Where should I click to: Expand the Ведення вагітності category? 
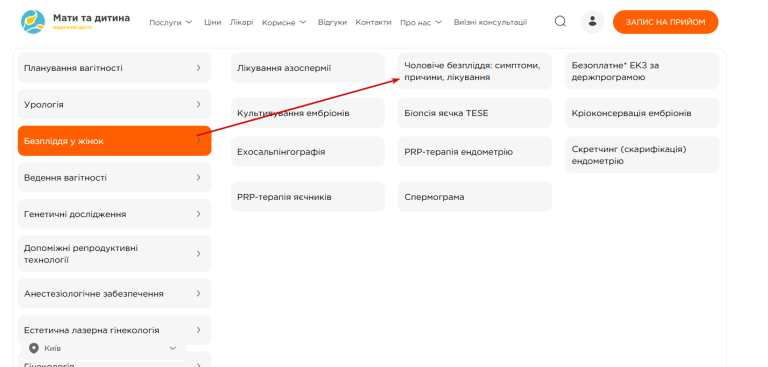(115, 177)
